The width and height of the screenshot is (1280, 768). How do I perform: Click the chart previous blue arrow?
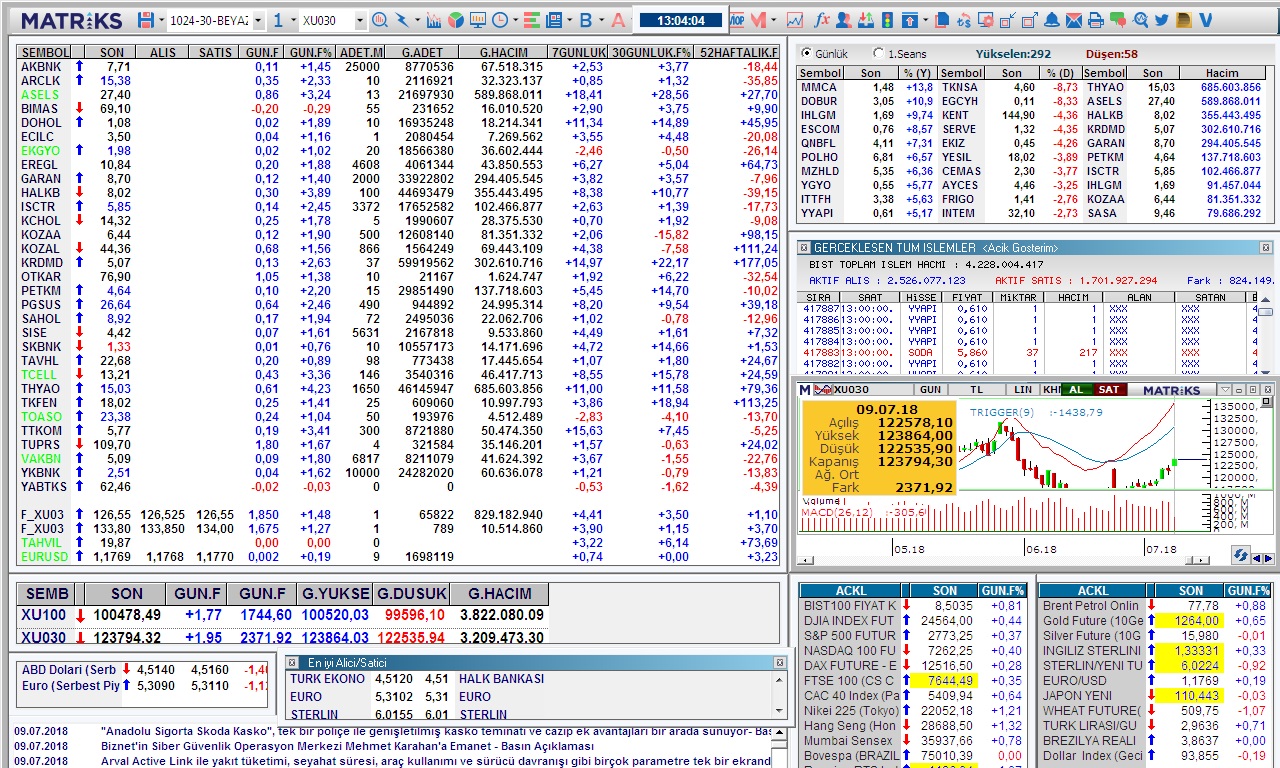1257,558
